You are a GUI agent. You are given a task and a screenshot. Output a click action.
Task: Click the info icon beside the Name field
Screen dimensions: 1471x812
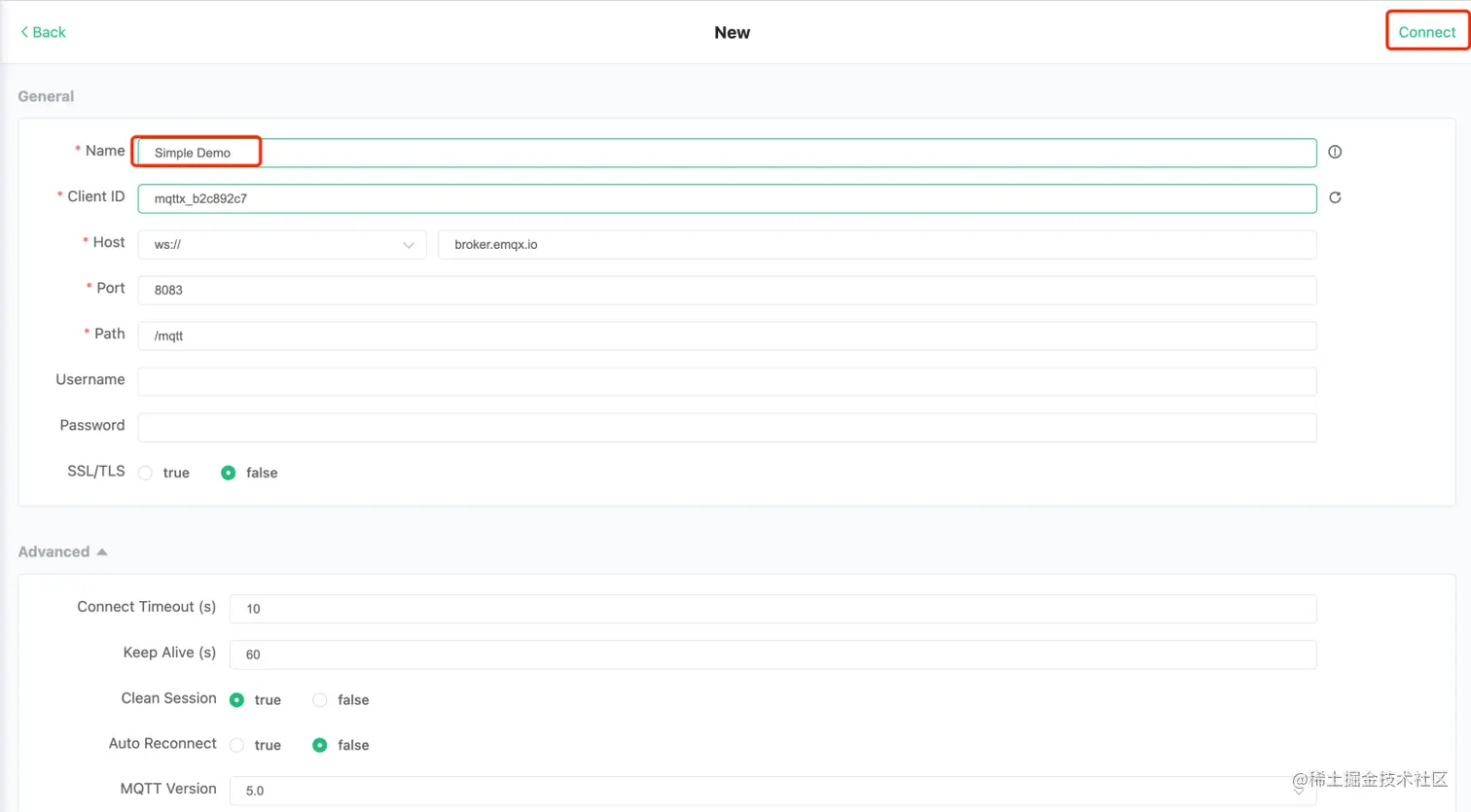point(1334,152)
